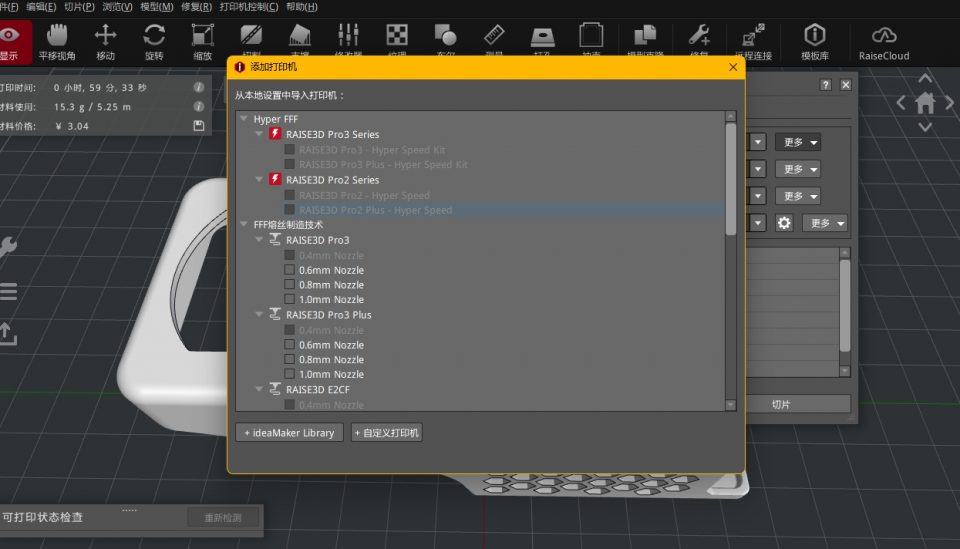Open the 模型(M) menu
The image size is (960, 549).
tap(157, 7)
